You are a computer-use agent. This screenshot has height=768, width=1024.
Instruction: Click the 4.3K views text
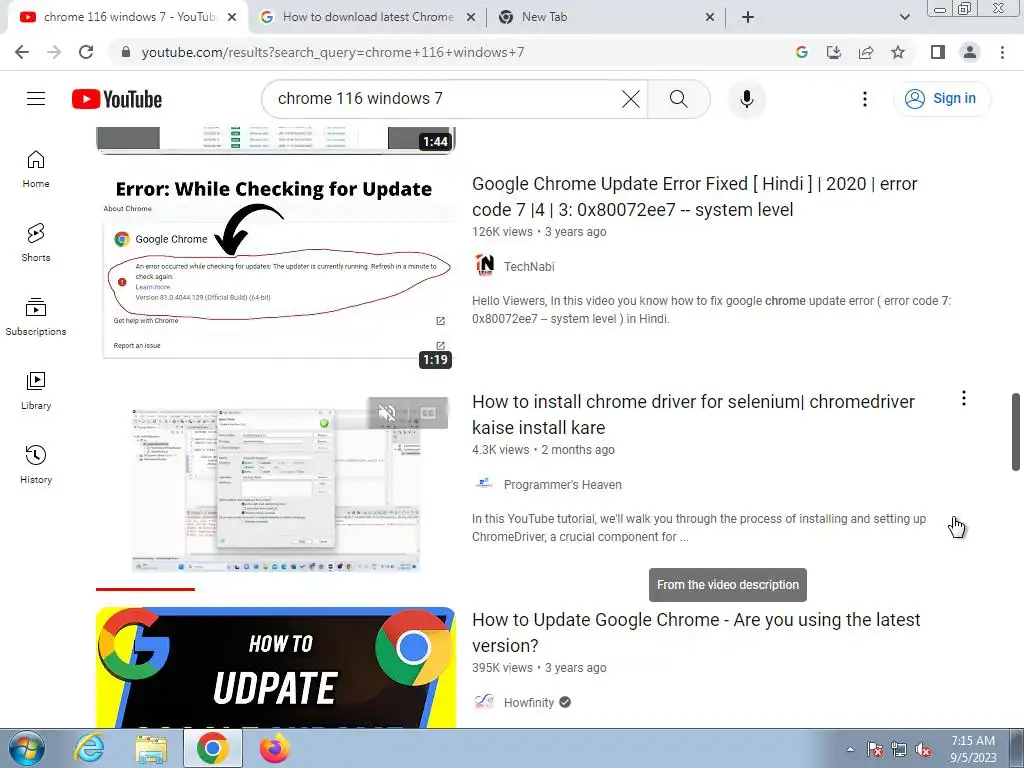(501, 449)
